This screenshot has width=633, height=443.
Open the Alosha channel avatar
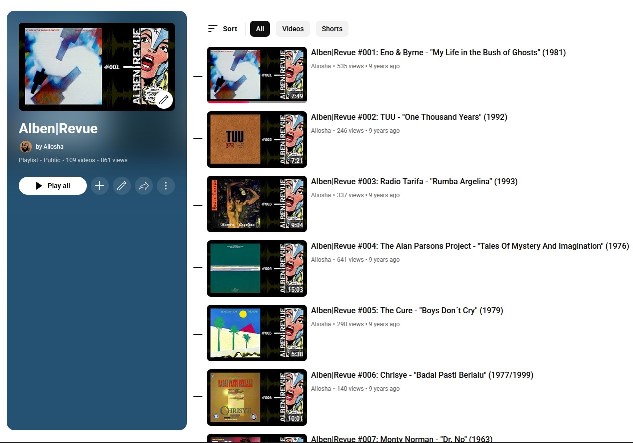(26, 147)
